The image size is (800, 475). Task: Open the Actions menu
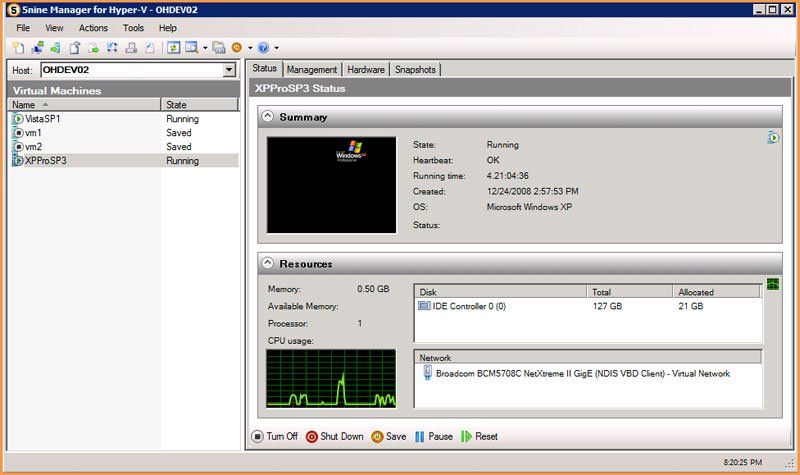coord(93,28)
